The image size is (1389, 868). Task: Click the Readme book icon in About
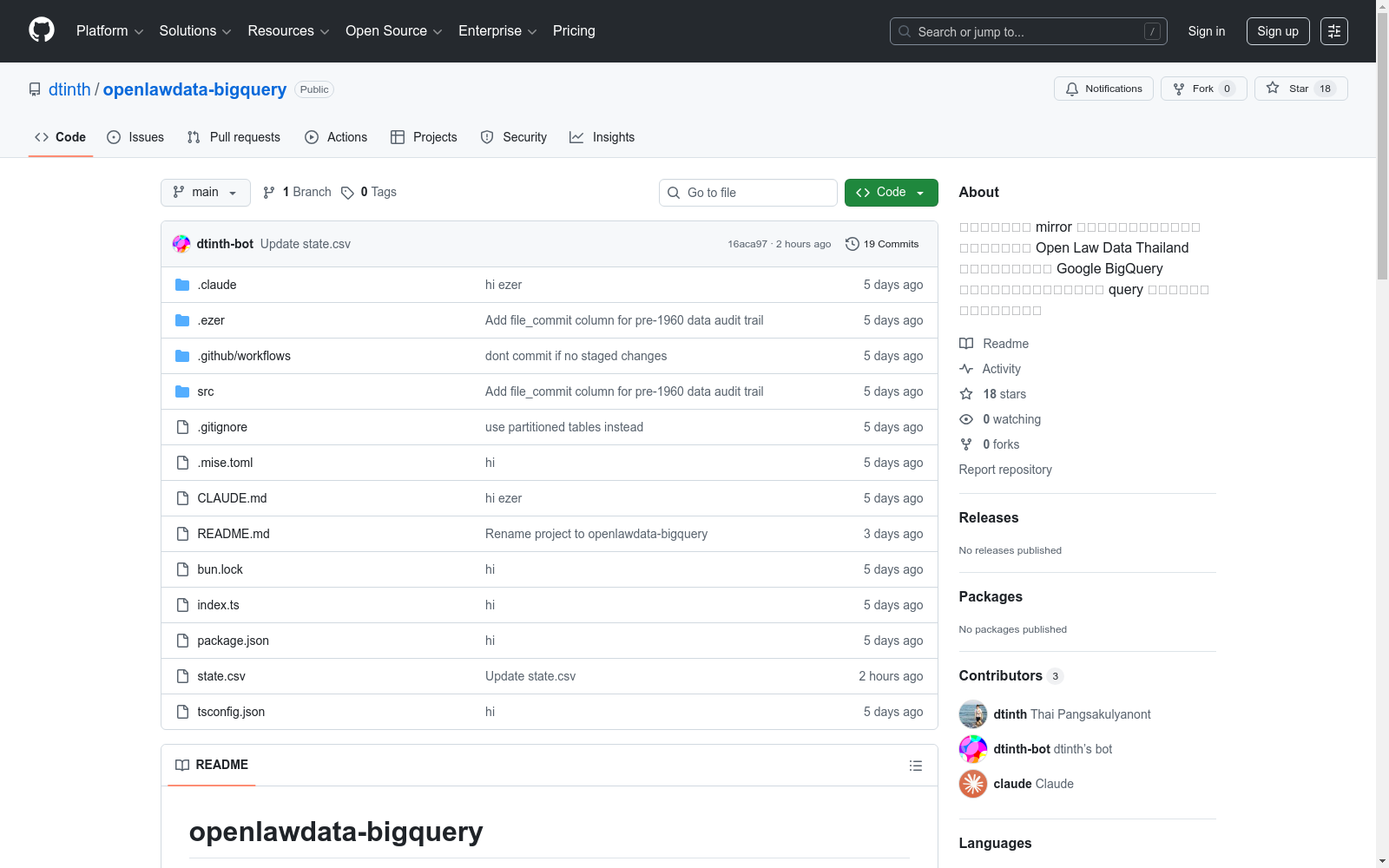[x=966, y=344]
